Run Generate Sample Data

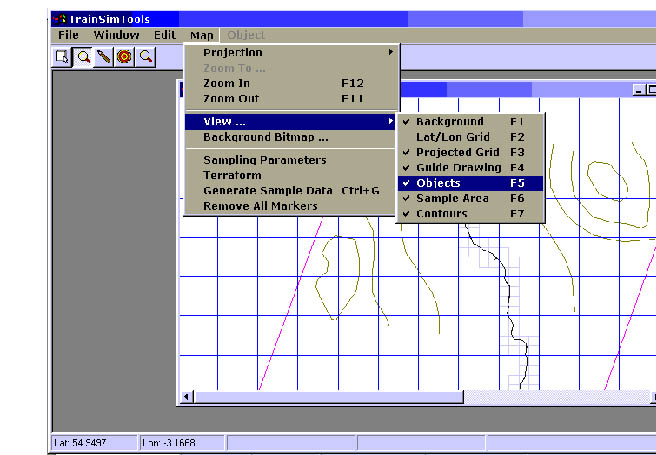pyautogui.click(x=292, y=191)
